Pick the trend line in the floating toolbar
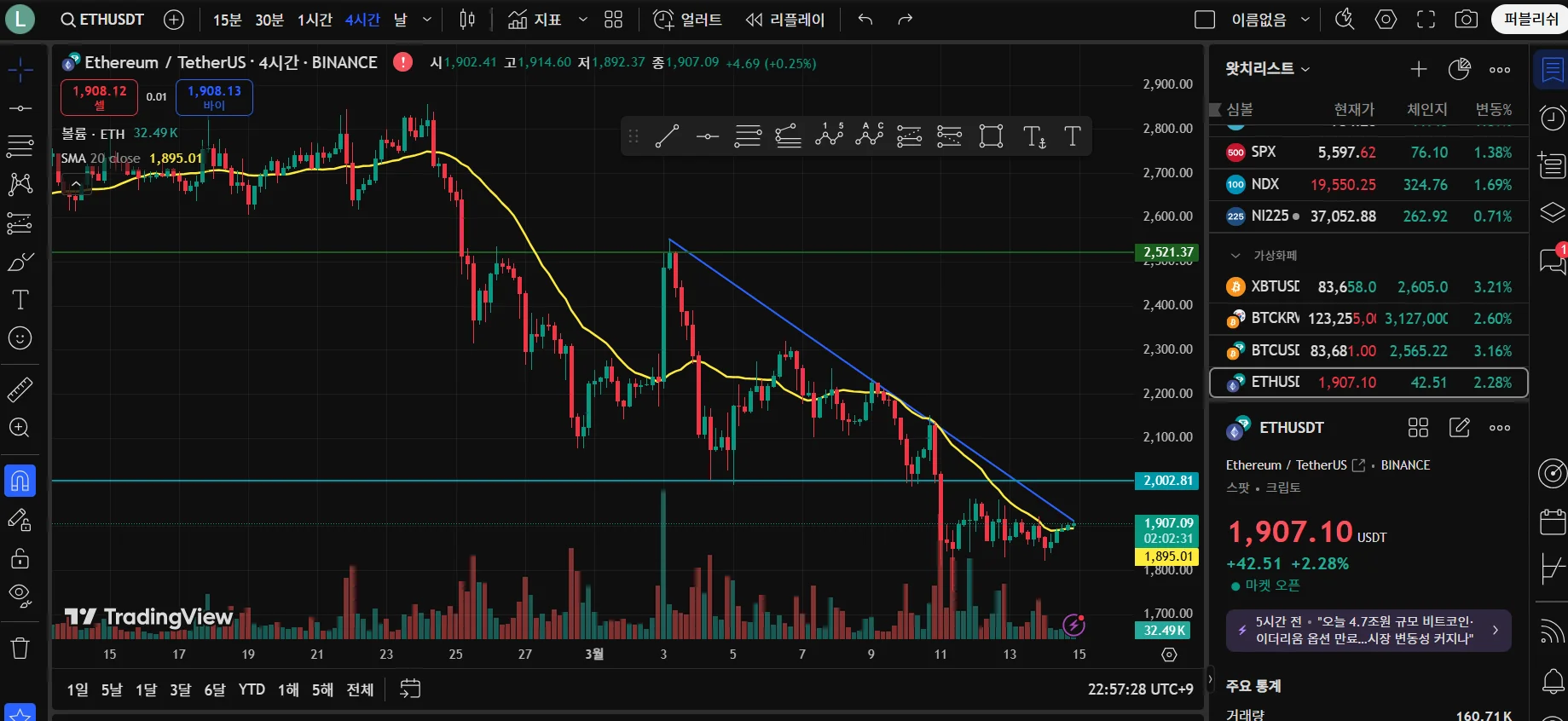The width and height of the screenshot is (1568, 721). coord(667,136)
